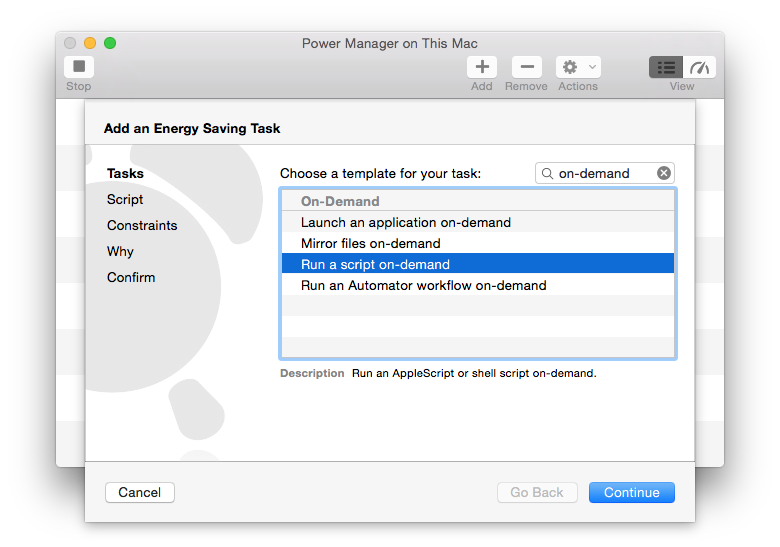Image resolution: width=780 pixels, height=547 pixels.
Task: Click the yellow minimize window button
Action: tap(90, 43)
